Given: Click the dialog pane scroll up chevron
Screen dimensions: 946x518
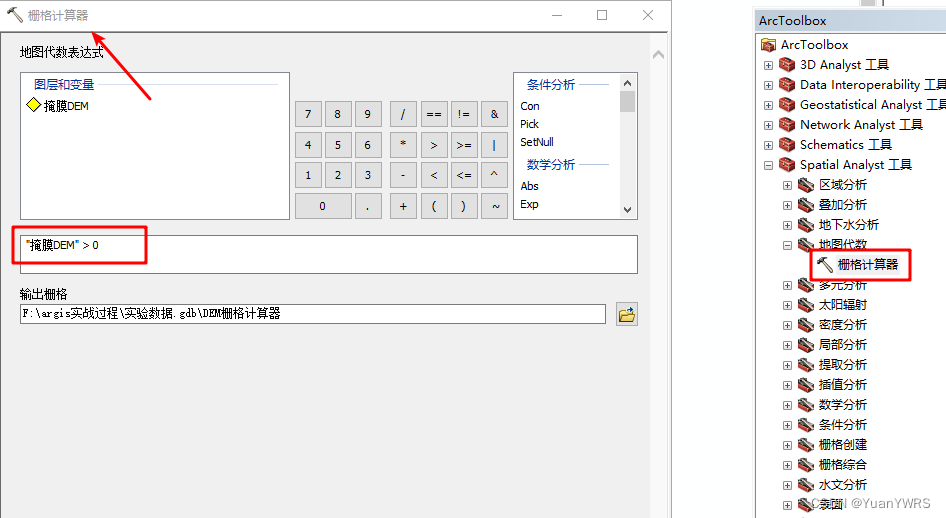Looking at the screenshot, I should (658, 55).
